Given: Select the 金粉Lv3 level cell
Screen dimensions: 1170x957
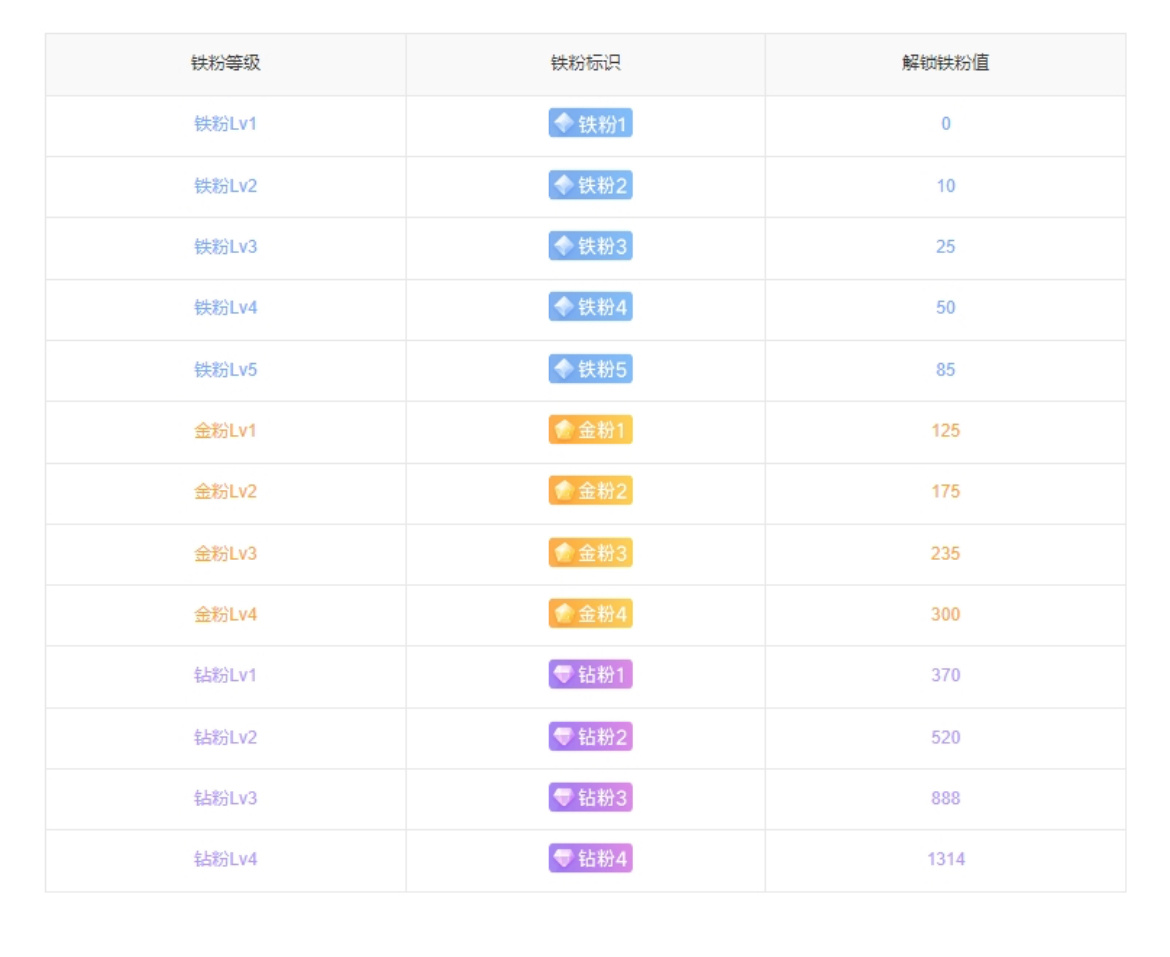Looking at the screenshot, I should 225,553.
